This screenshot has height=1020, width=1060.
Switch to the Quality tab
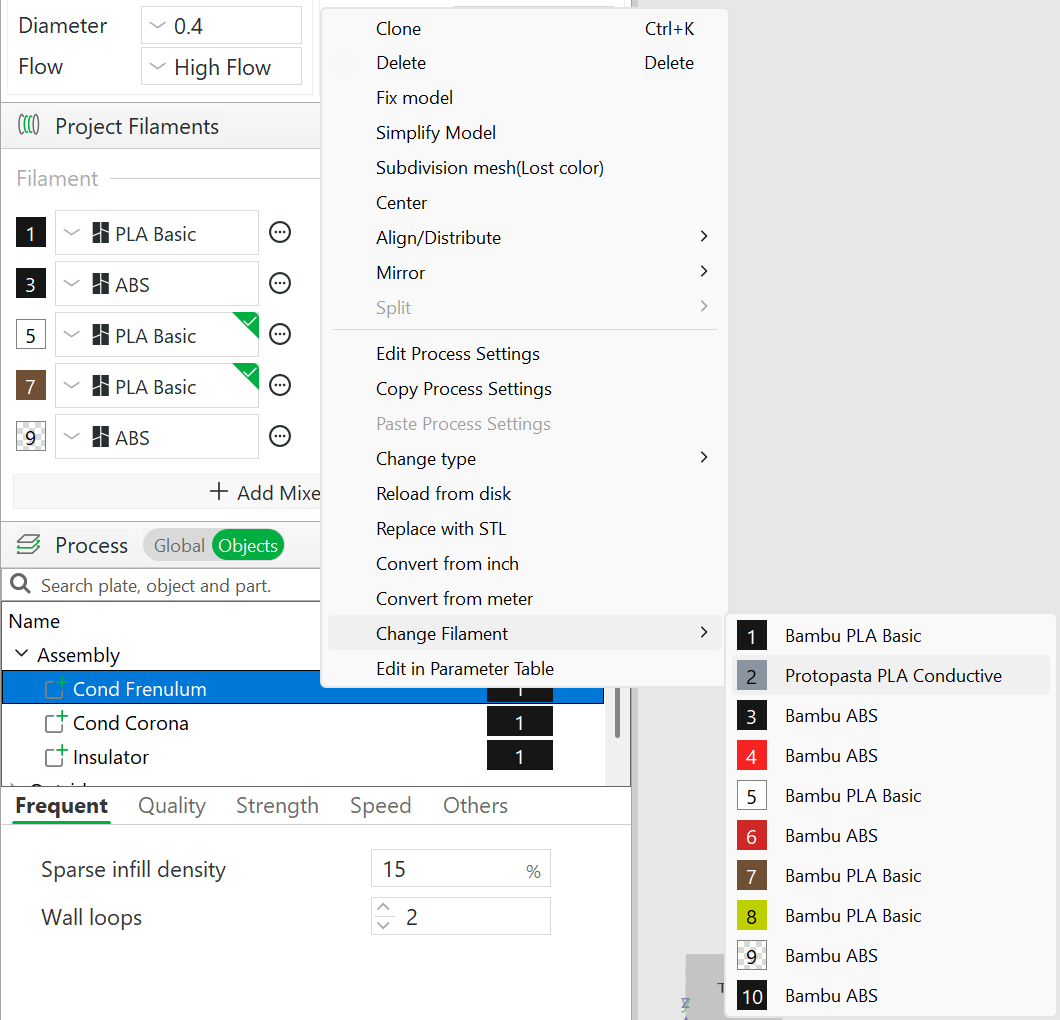click(x=172, y=805)
